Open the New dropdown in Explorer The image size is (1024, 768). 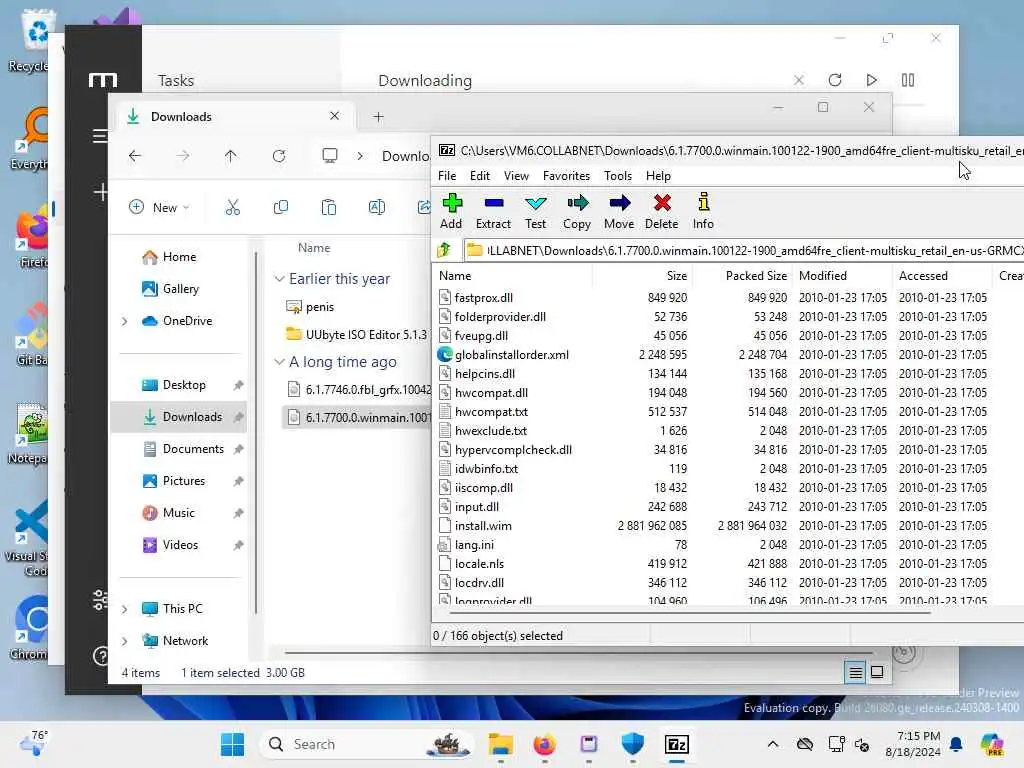tap(159, 208)
